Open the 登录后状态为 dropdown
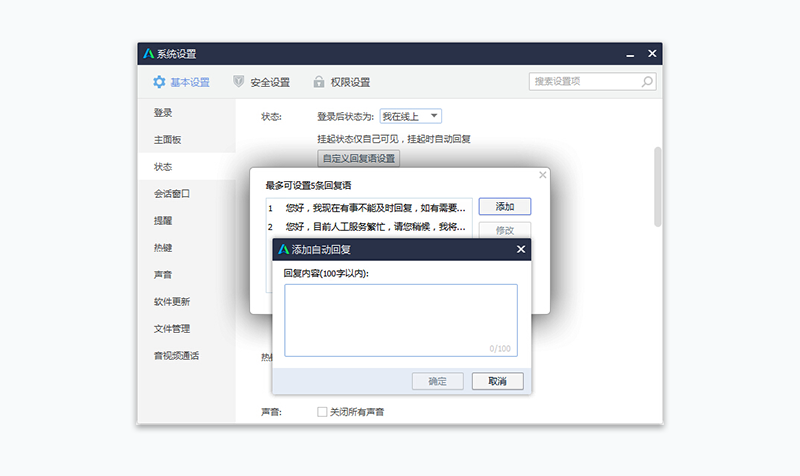The image size is (800, 476). tap(411, 116)
